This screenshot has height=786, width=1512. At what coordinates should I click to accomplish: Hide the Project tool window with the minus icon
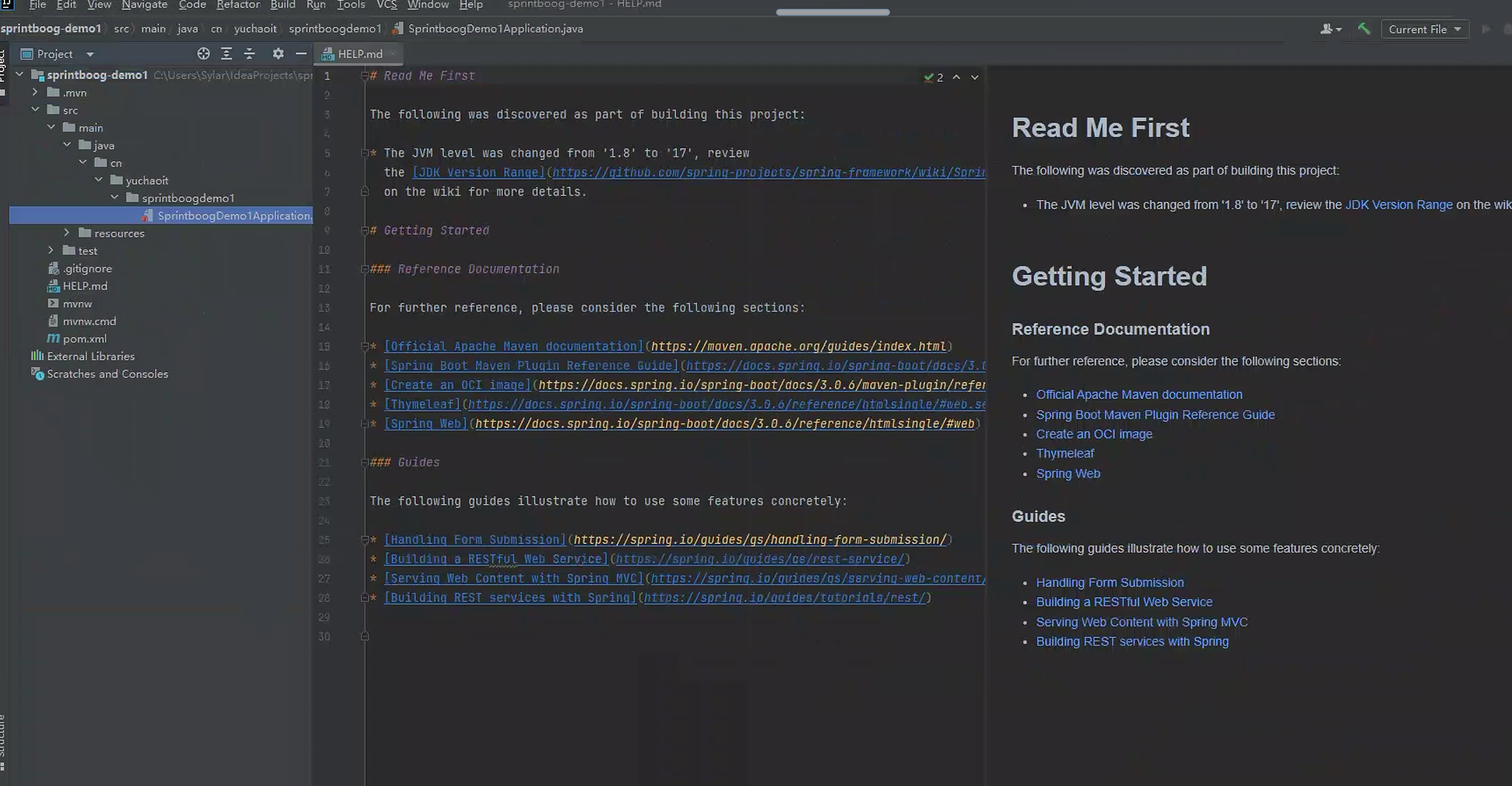301,54
